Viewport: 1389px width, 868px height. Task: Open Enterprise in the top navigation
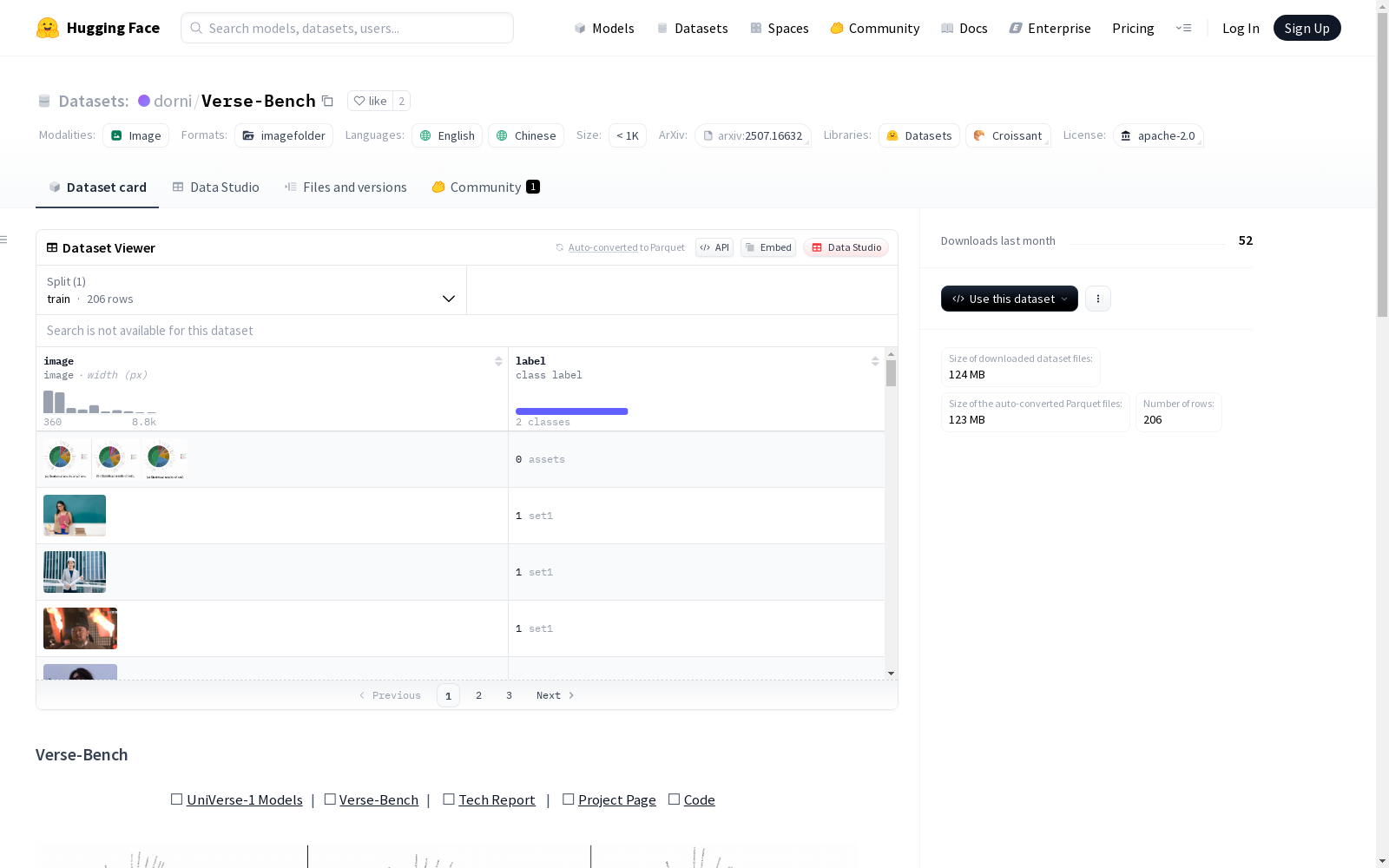1050,28
